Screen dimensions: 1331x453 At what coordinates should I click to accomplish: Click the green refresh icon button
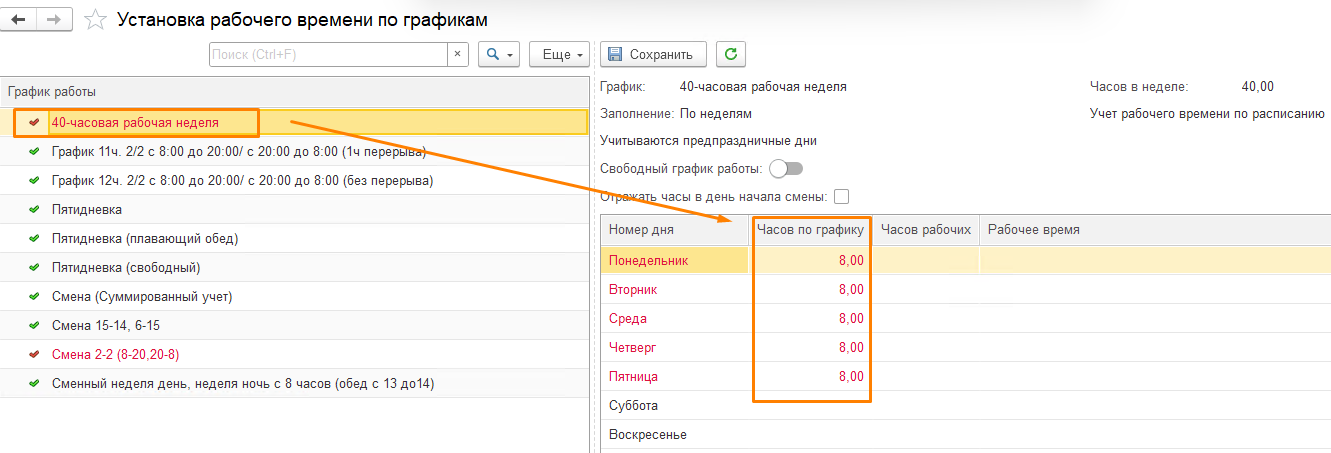731,54
